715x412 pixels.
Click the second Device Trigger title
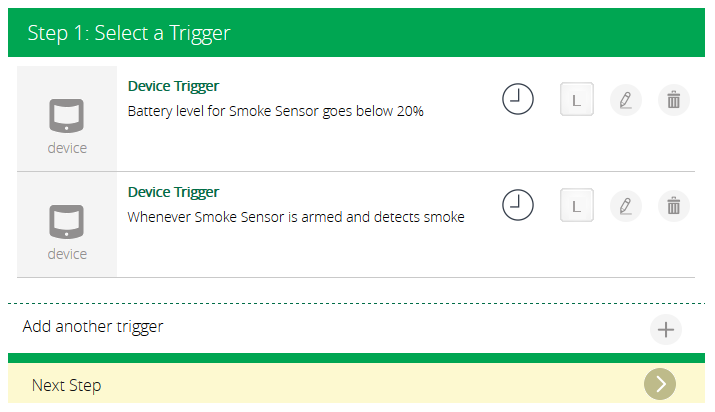click(x=173, y=192)
